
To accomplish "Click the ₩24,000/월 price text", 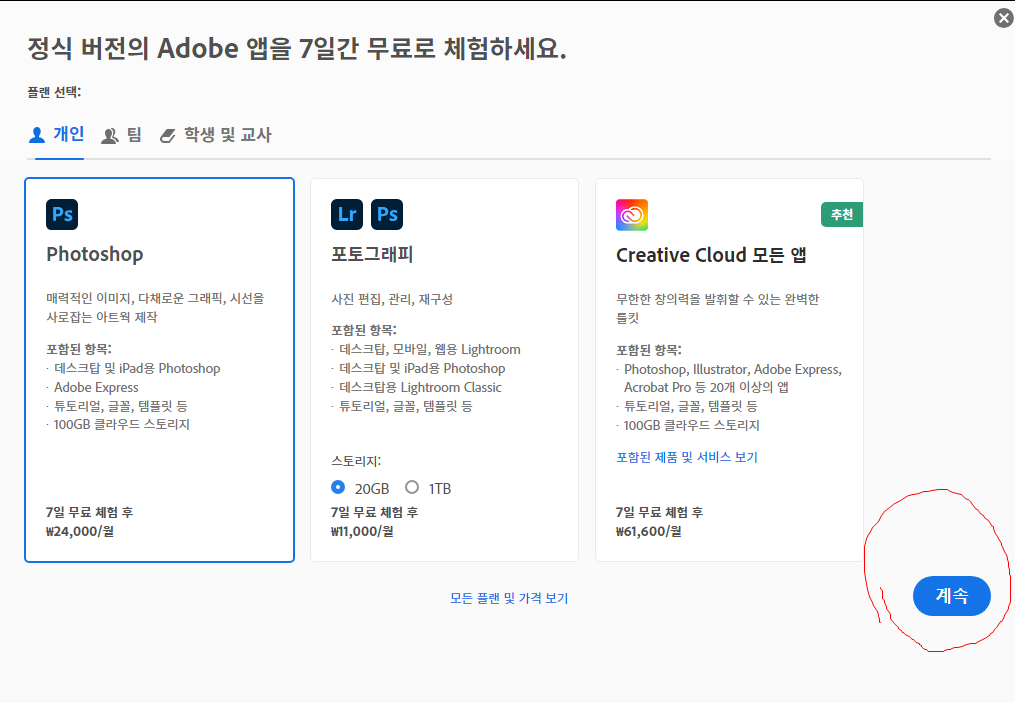I will tap(80, 531).
